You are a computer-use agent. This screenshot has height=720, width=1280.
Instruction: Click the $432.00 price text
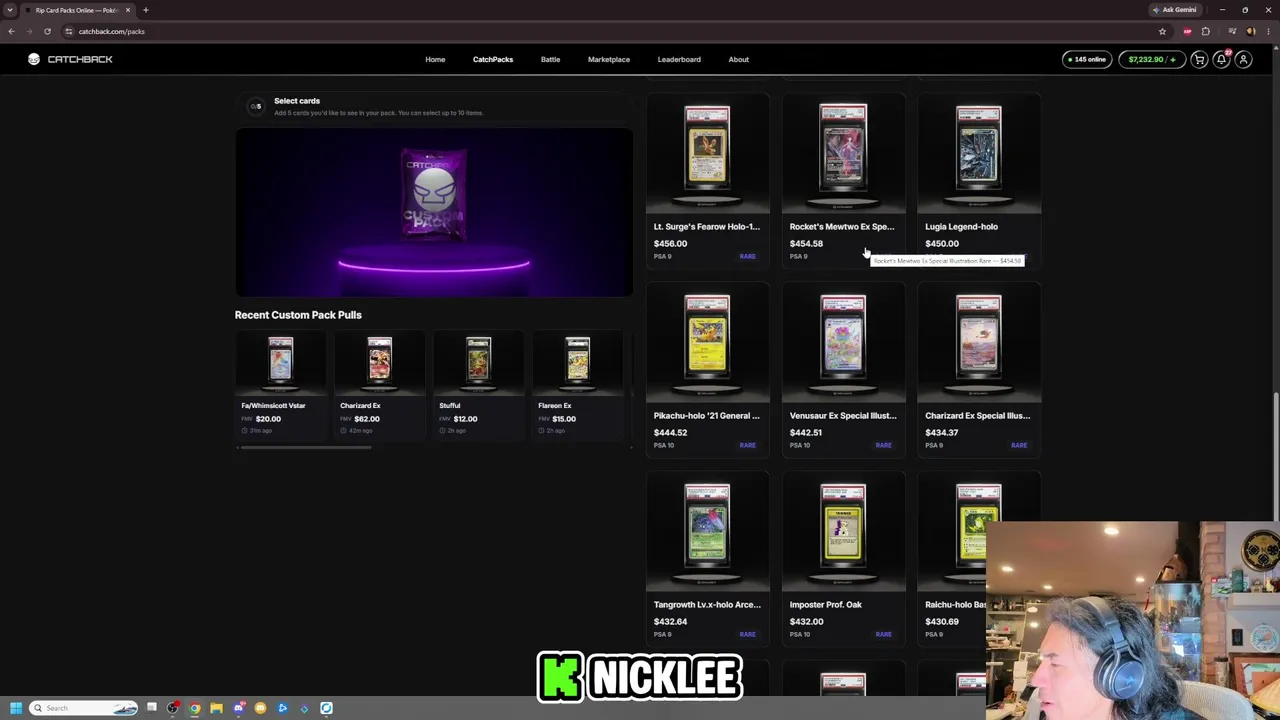[806, 621]
